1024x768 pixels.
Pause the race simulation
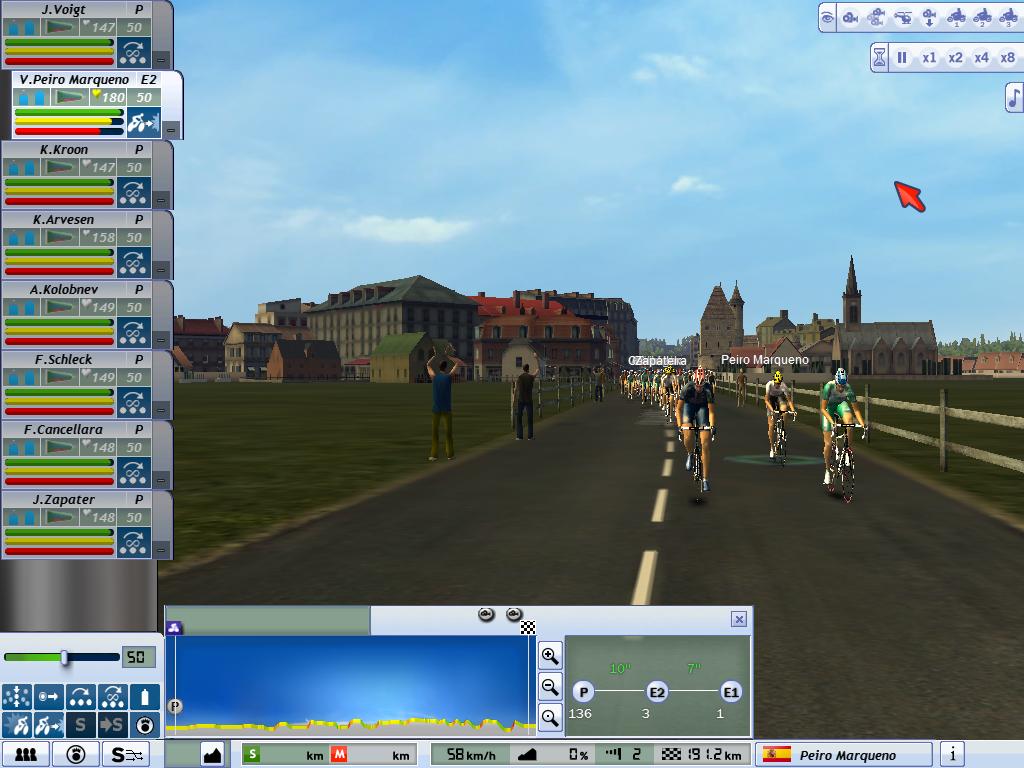pyautogui.click(x=902, y=58)
